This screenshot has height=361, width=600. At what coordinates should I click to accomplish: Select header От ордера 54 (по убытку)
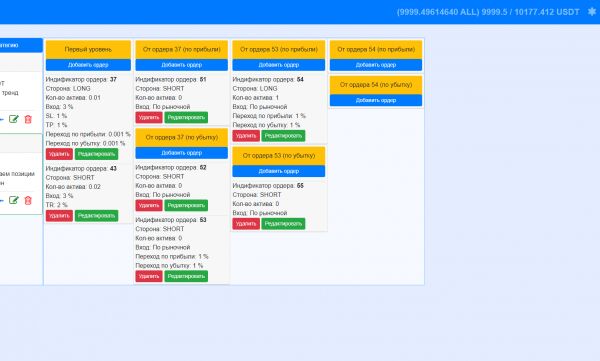pyautogui.click(x=376, y=85)
